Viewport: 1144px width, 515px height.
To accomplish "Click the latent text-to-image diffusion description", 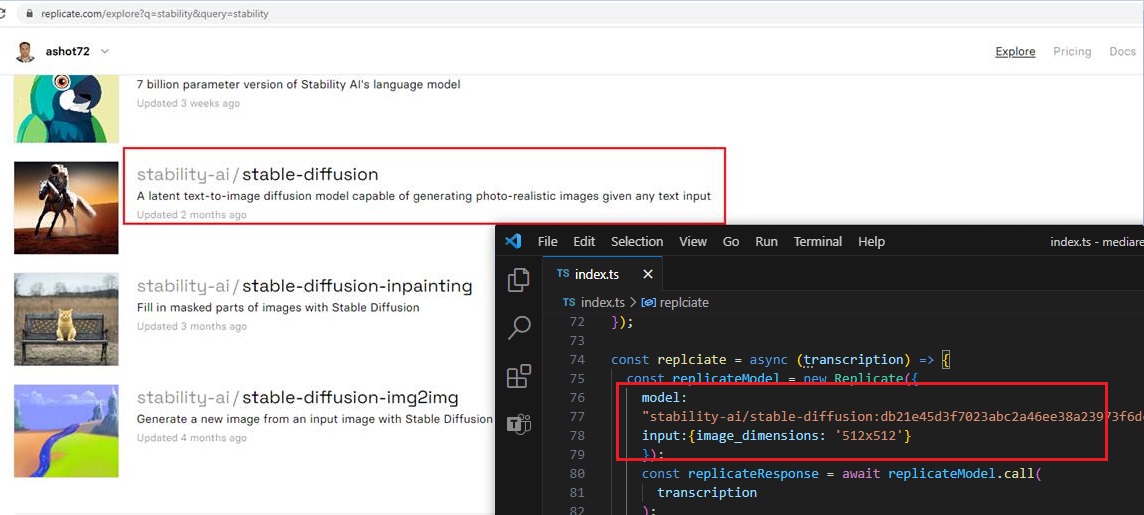I will pos(424,196).
